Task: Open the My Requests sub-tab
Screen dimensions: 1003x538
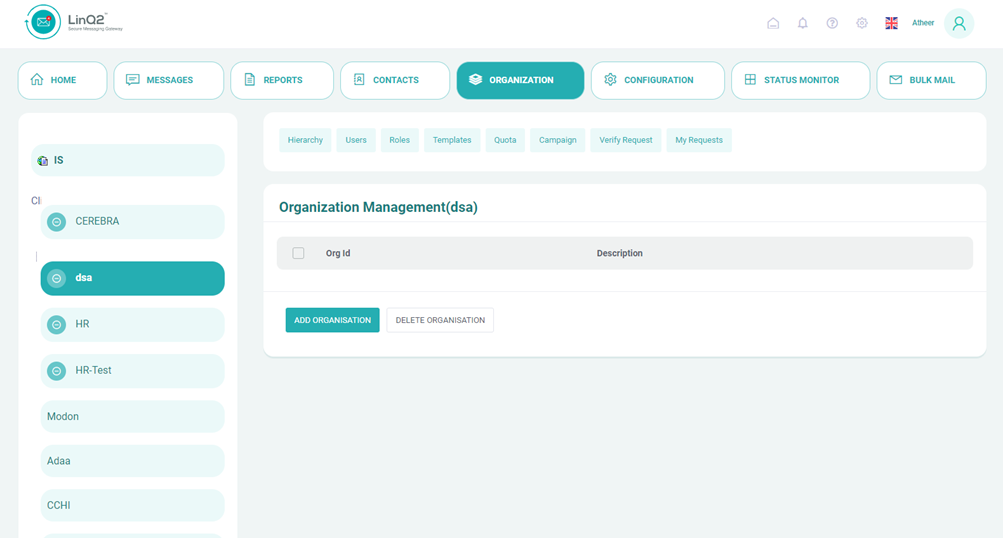Action: pyautogui.click(x=699, y=140)
